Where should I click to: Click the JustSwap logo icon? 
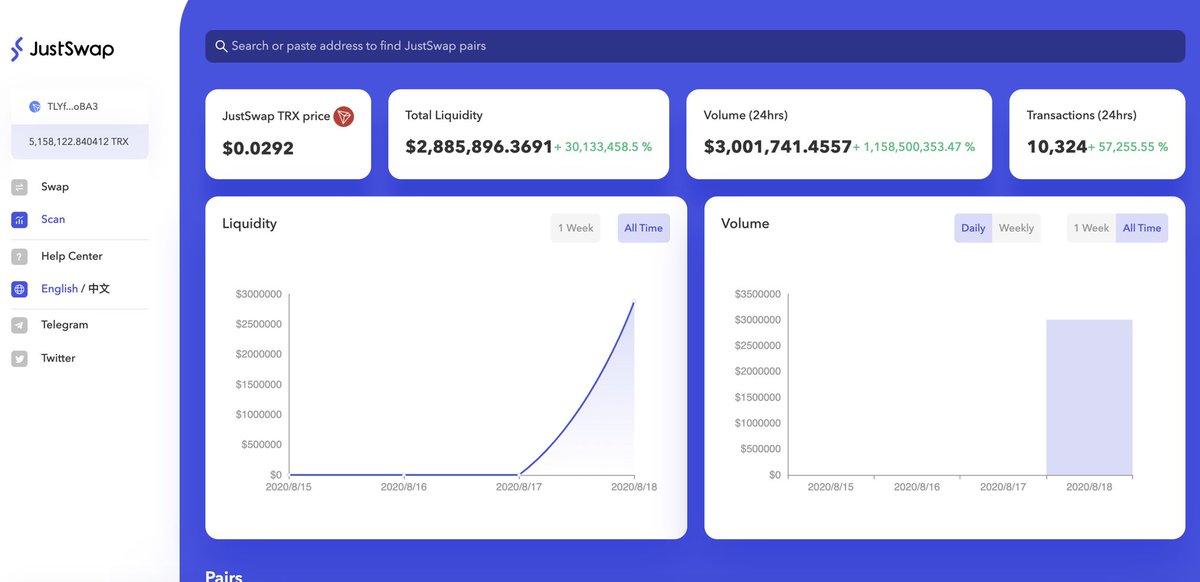[17, 48]
